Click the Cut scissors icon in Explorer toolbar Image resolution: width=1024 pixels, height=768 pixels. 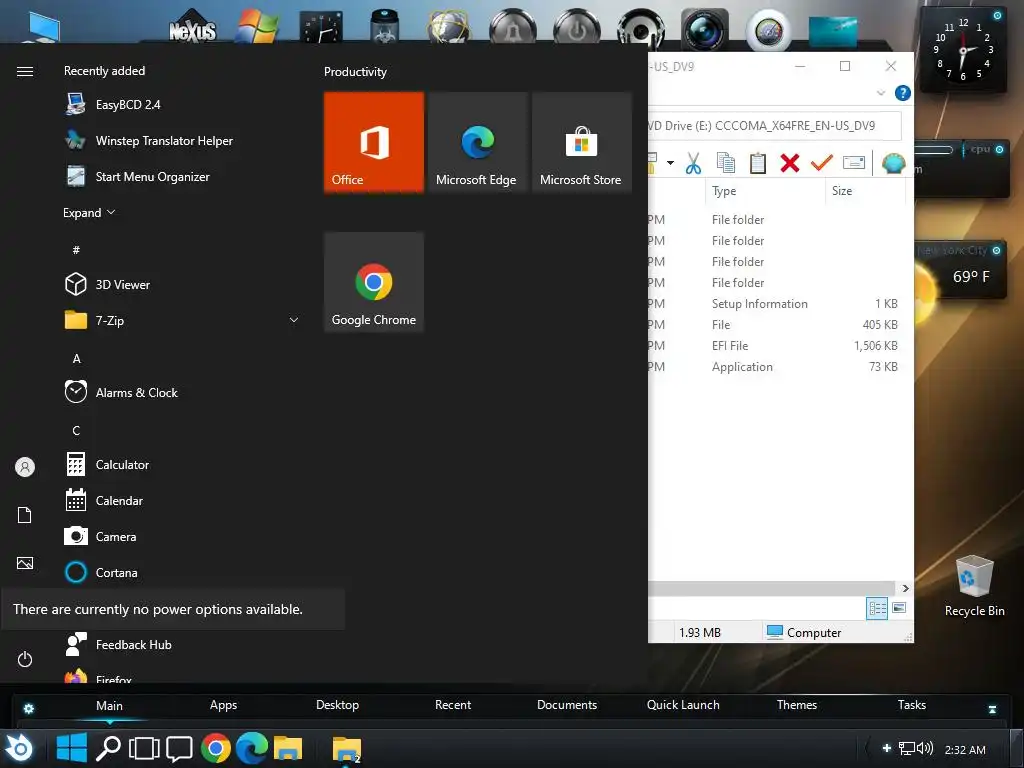click(x=694, y=163)
